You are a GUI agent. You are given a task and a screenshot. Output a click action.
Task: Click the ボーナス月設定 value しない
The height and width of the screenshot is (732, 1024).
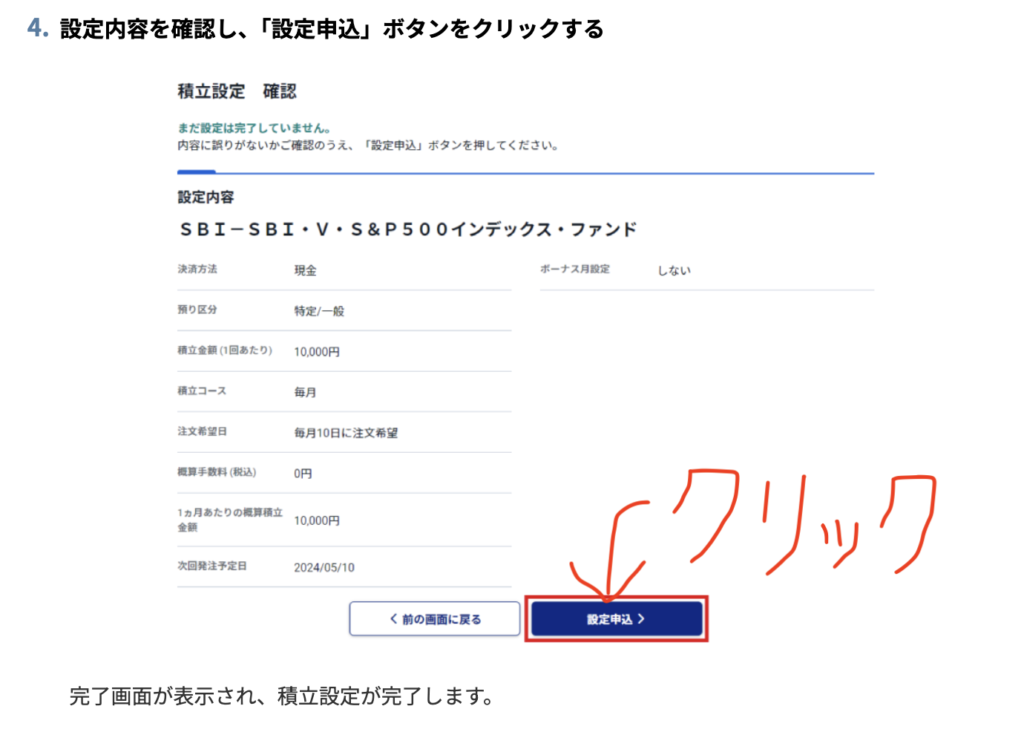click(x=674, y=270)
